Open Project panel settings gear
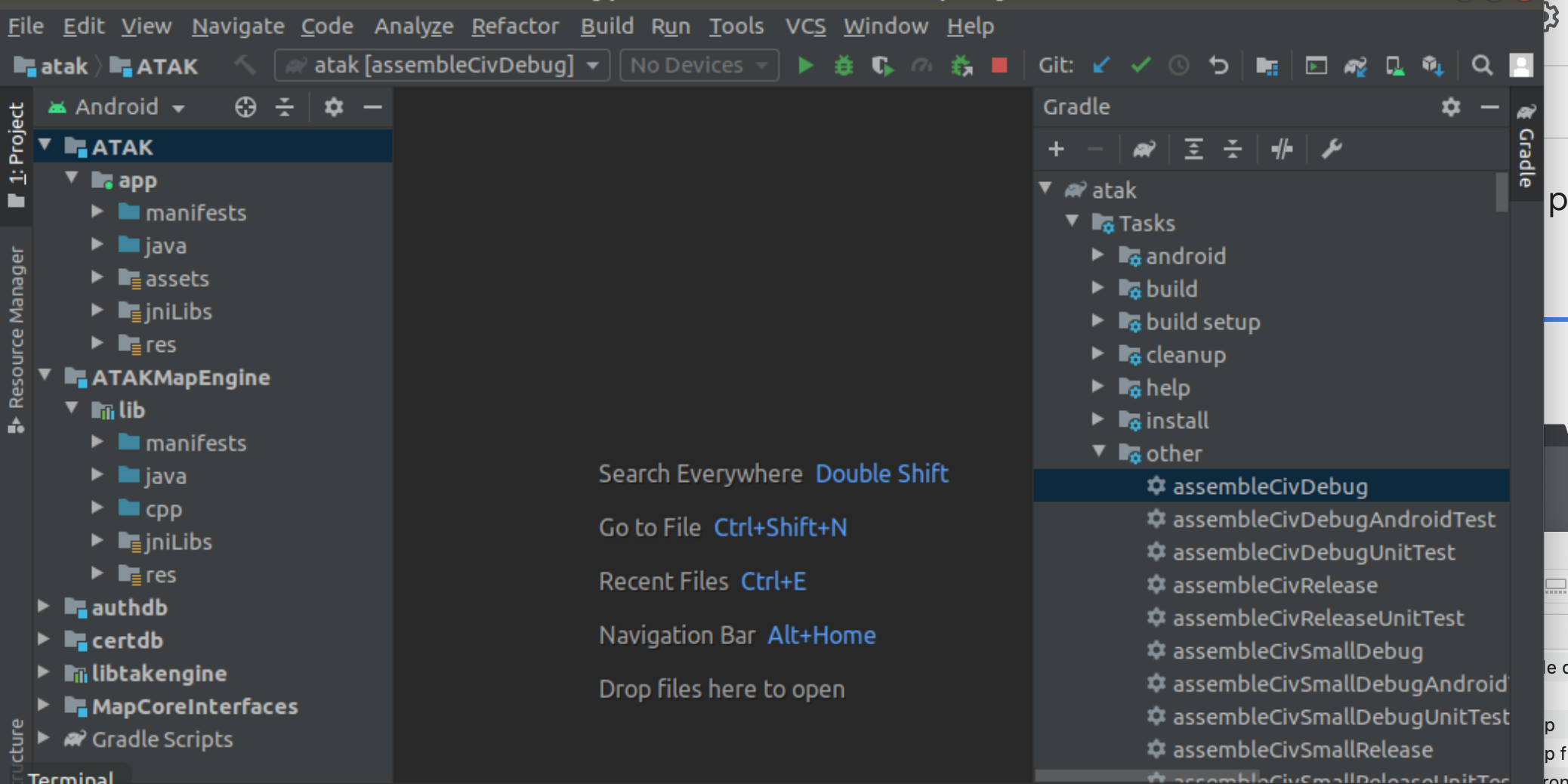 tap(334, 107)
